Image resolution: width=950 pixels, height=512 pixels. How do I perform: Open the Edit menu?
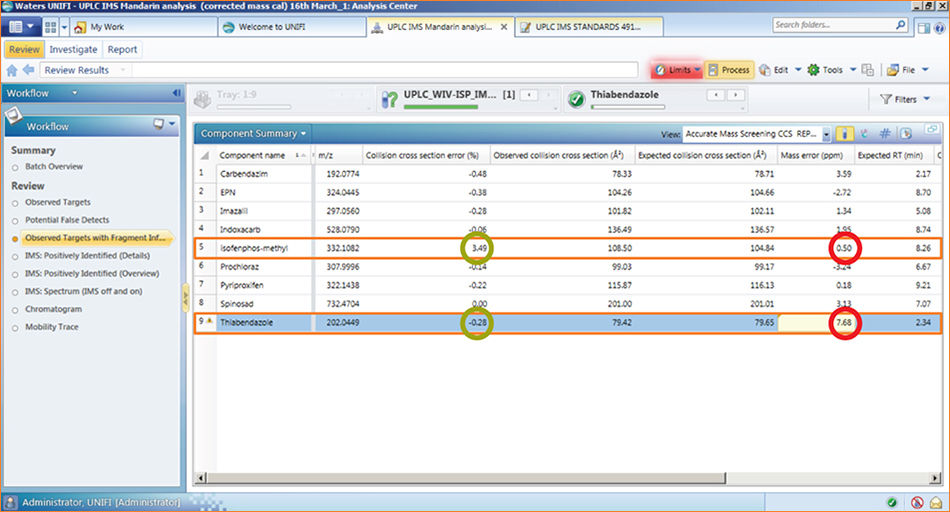780,70
